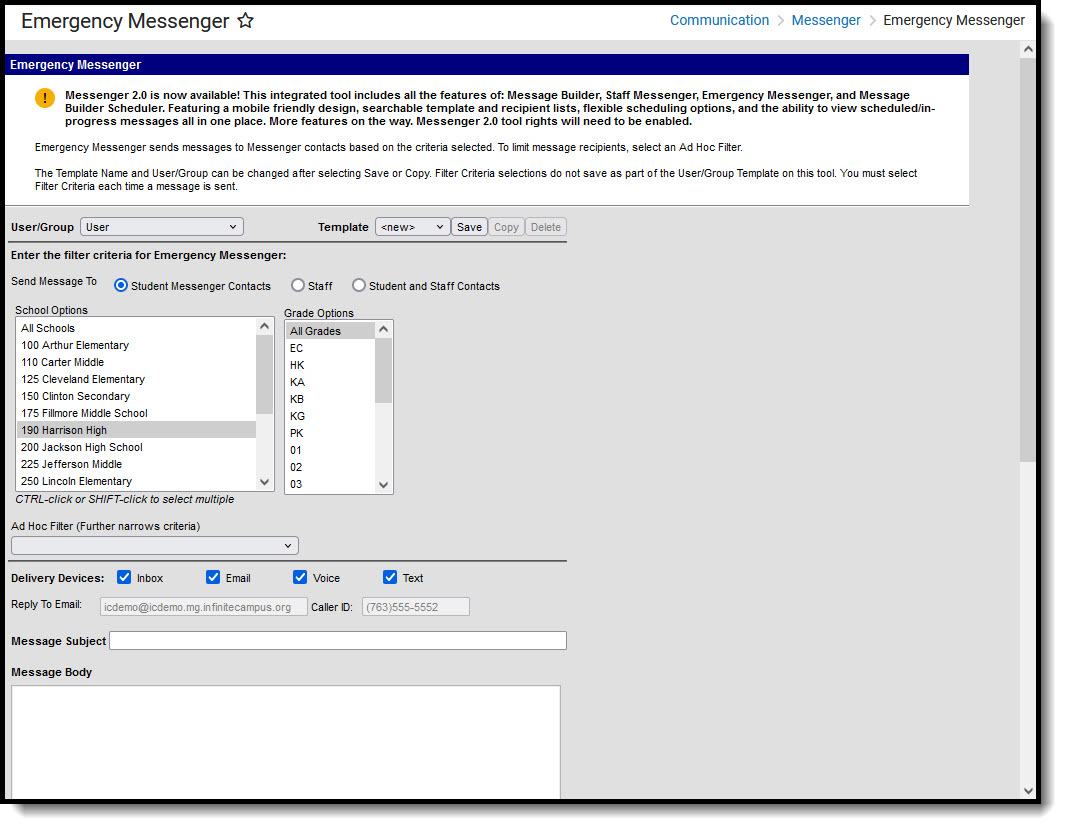Open the User/Group dropdown
Viewport: 1066px width, 829px height.
click(162, 227)
